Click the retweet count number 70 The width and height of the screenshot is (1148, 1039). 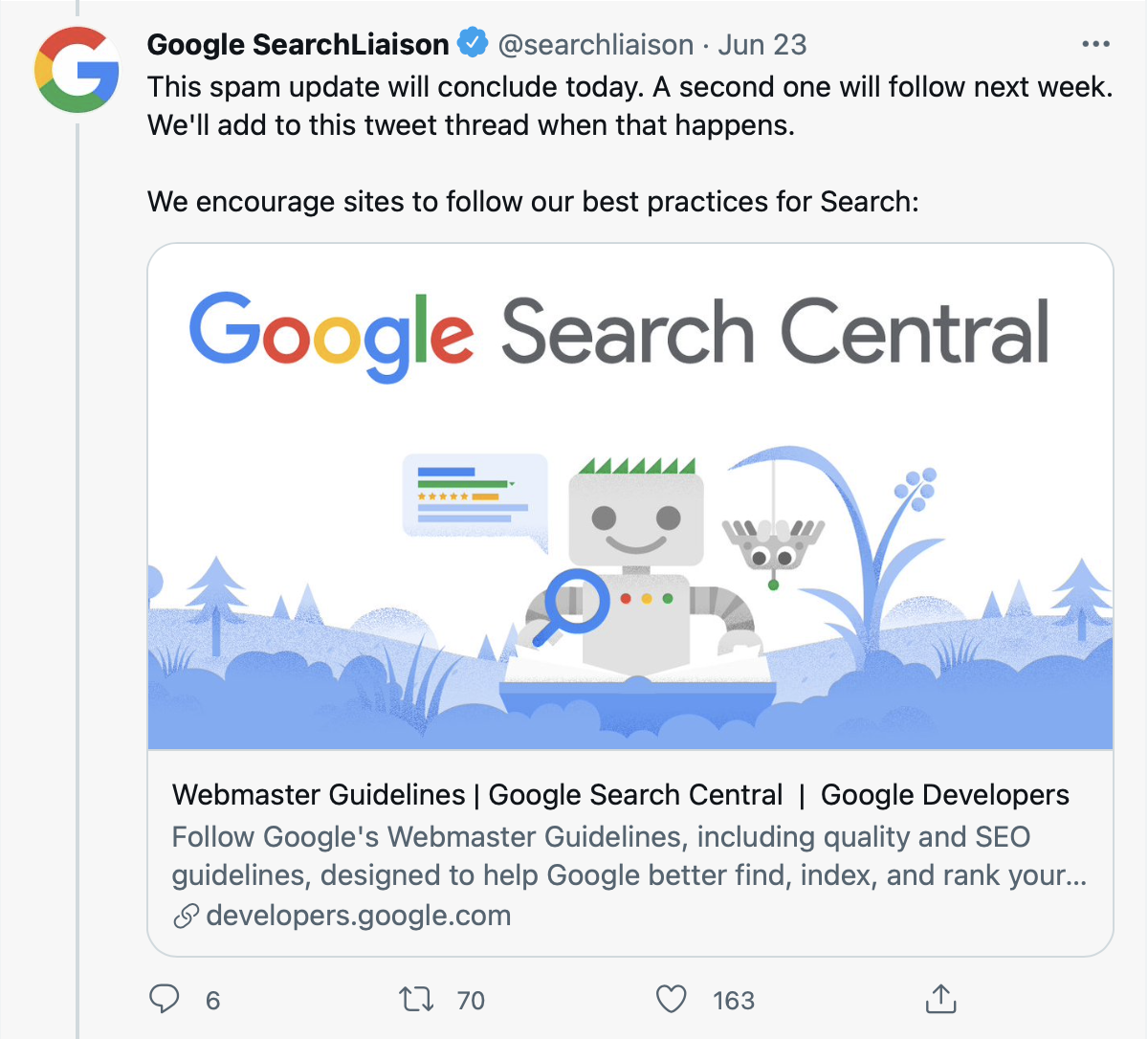pyautogui.click(x=471, y=1001)
